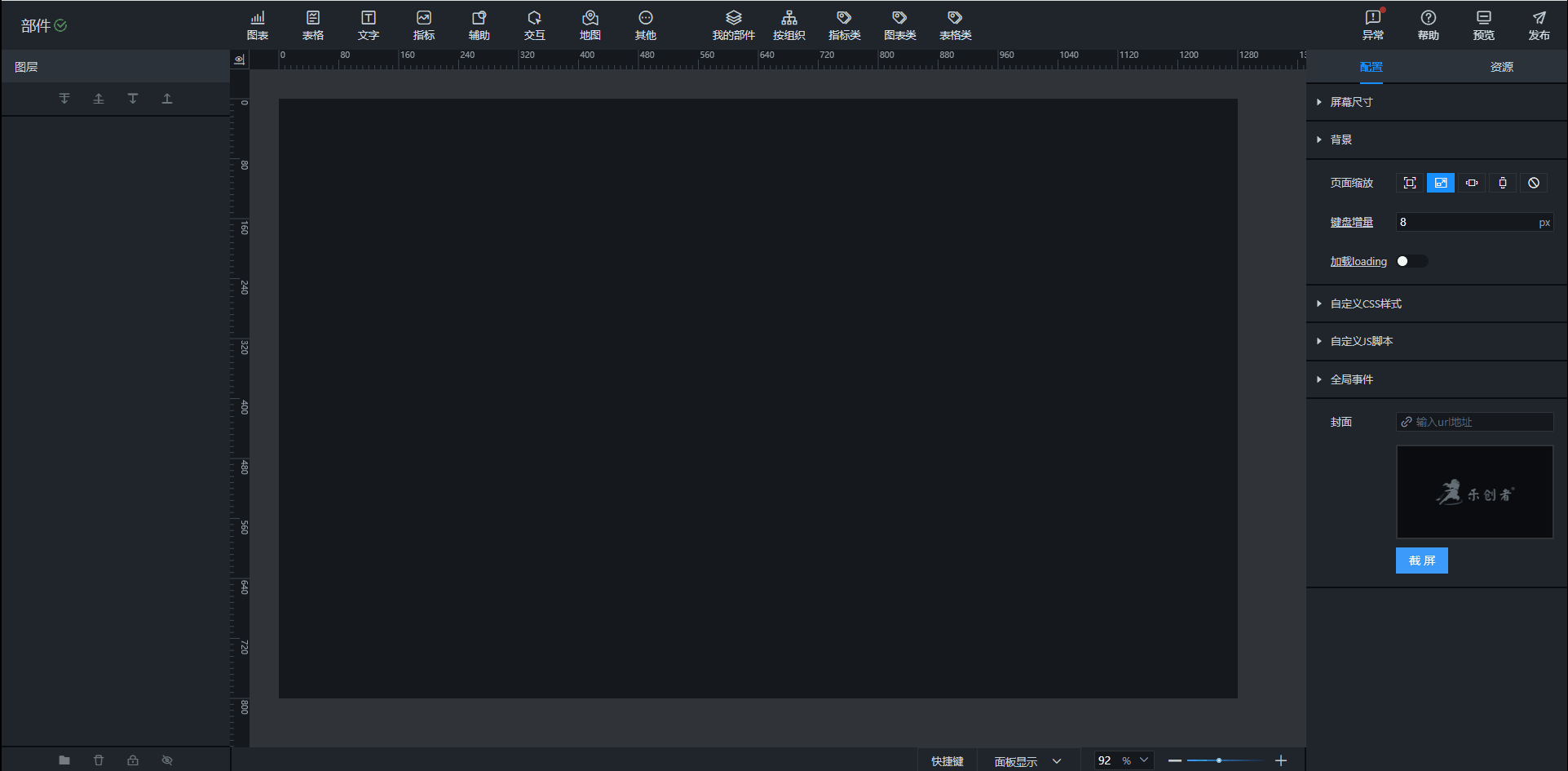
Task: Expand the 屏幕尺寸 section
Action: pos(1352,102)
